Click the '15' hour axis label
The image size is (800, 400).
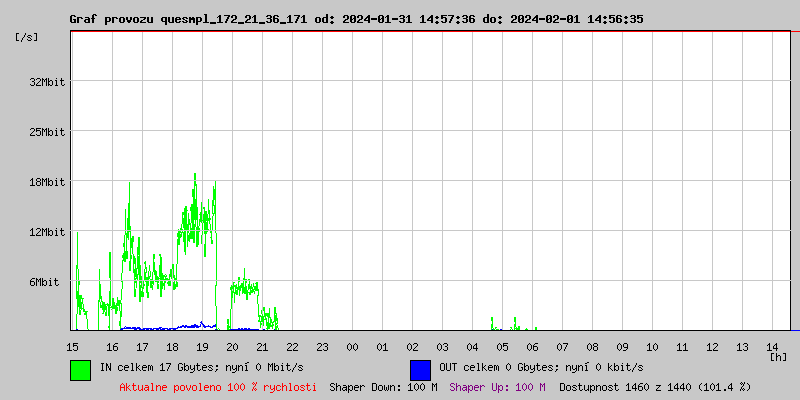(x=72, y=347)
